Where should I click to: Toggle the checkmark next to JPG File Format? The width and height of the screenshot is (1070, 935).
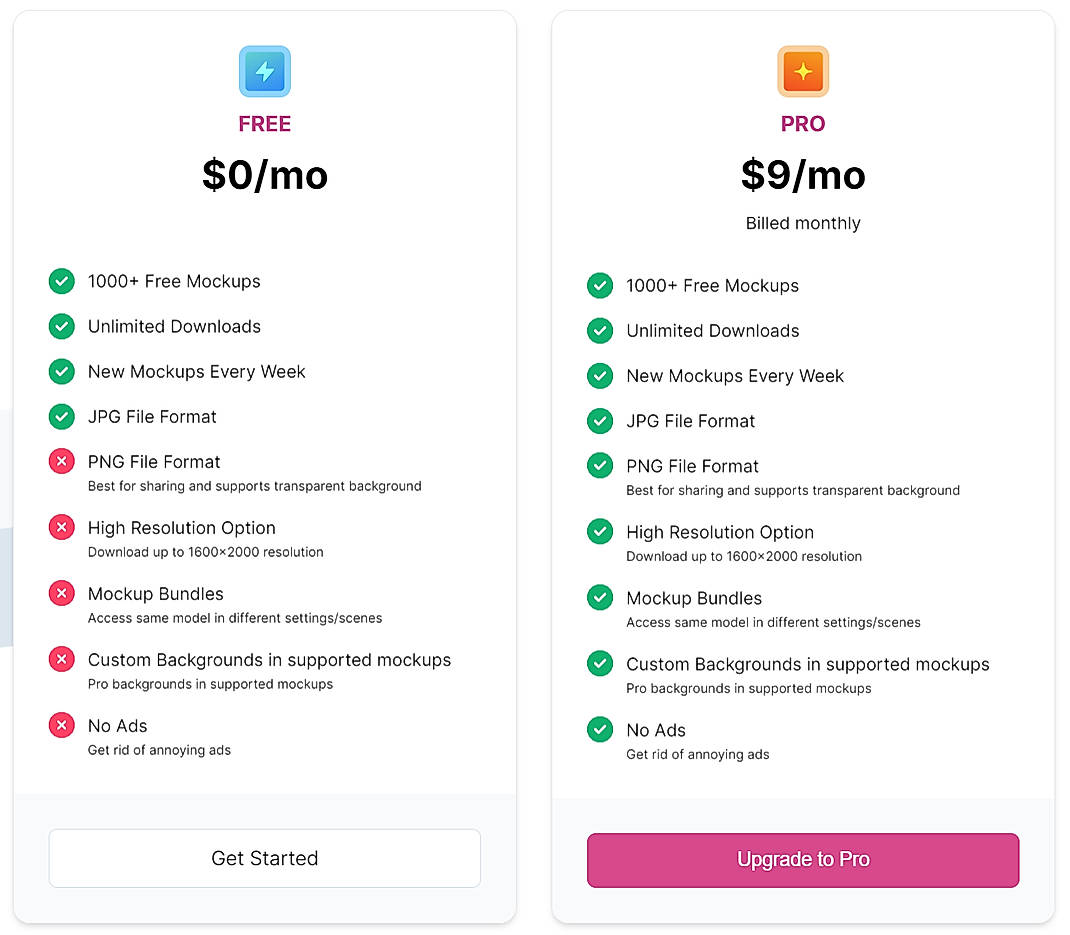61,416
